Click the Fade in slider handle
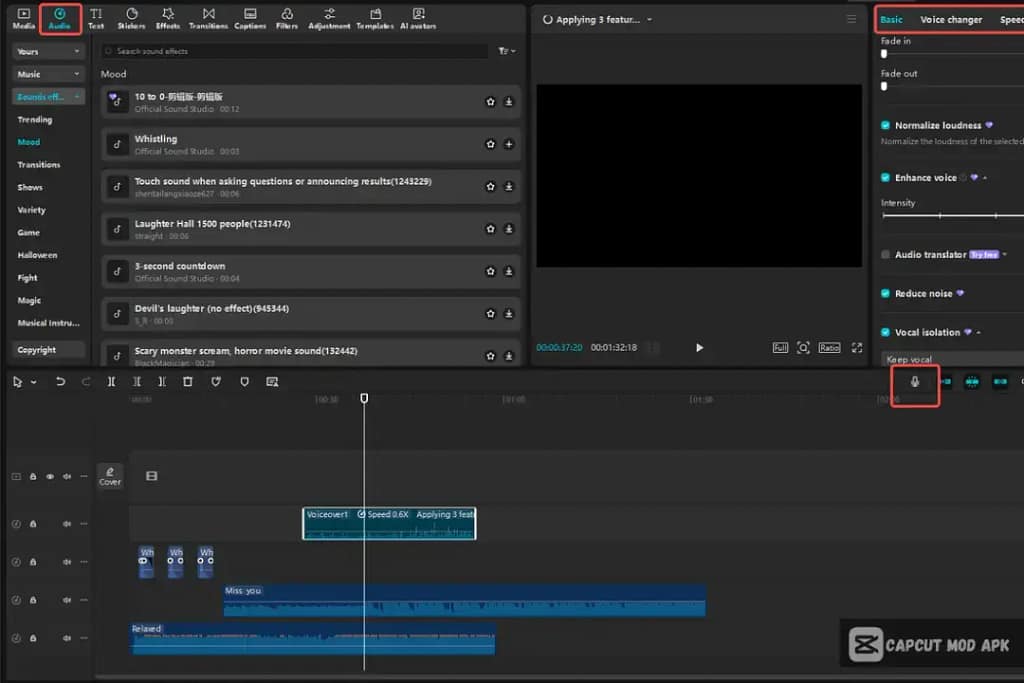The width and height of the screenshot is (1024, 683). point(884,54)
